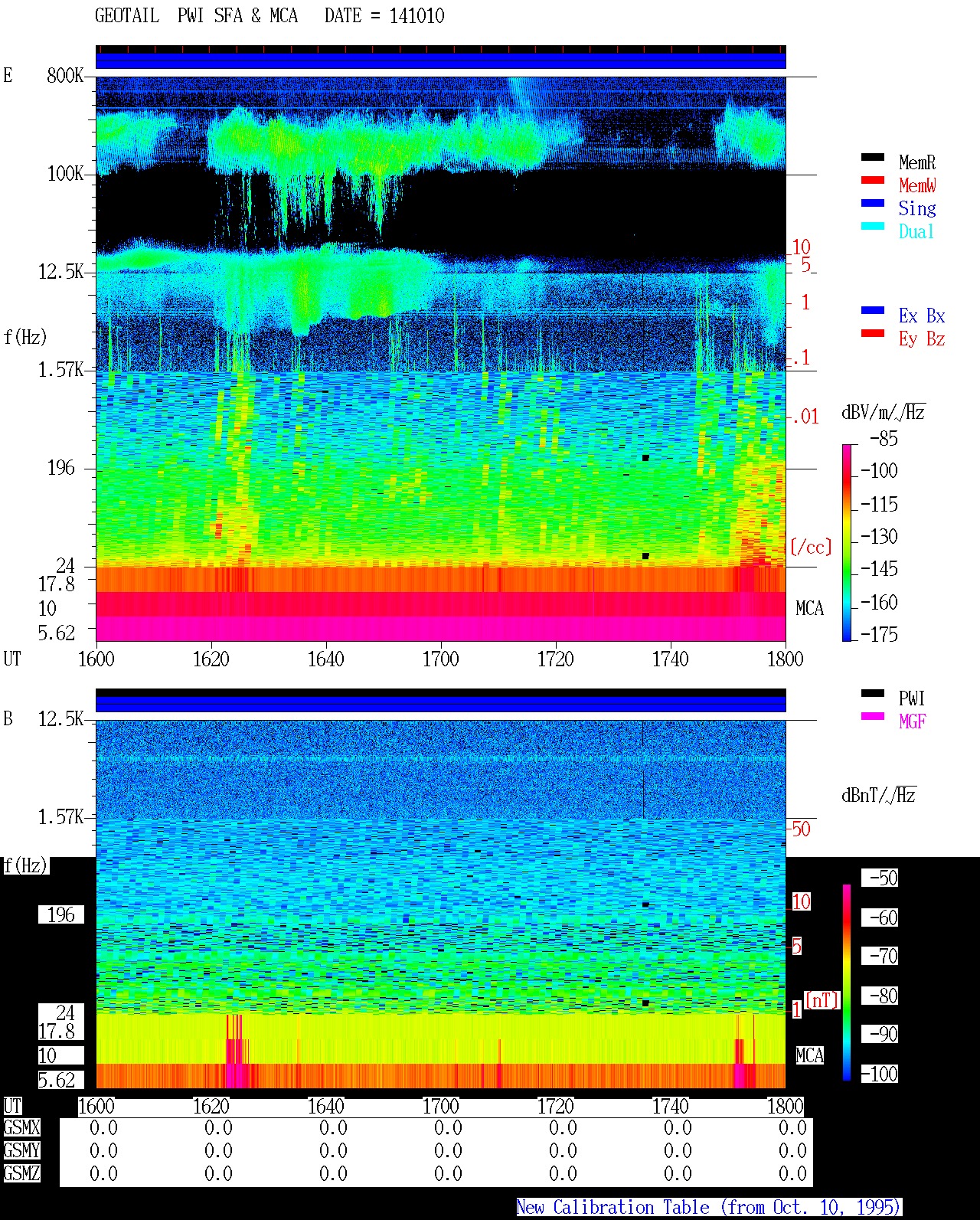The width and height of the screenshot is (980, 1220).
Task: Click the black MemR legend swatch
Action: coord(873,158)
